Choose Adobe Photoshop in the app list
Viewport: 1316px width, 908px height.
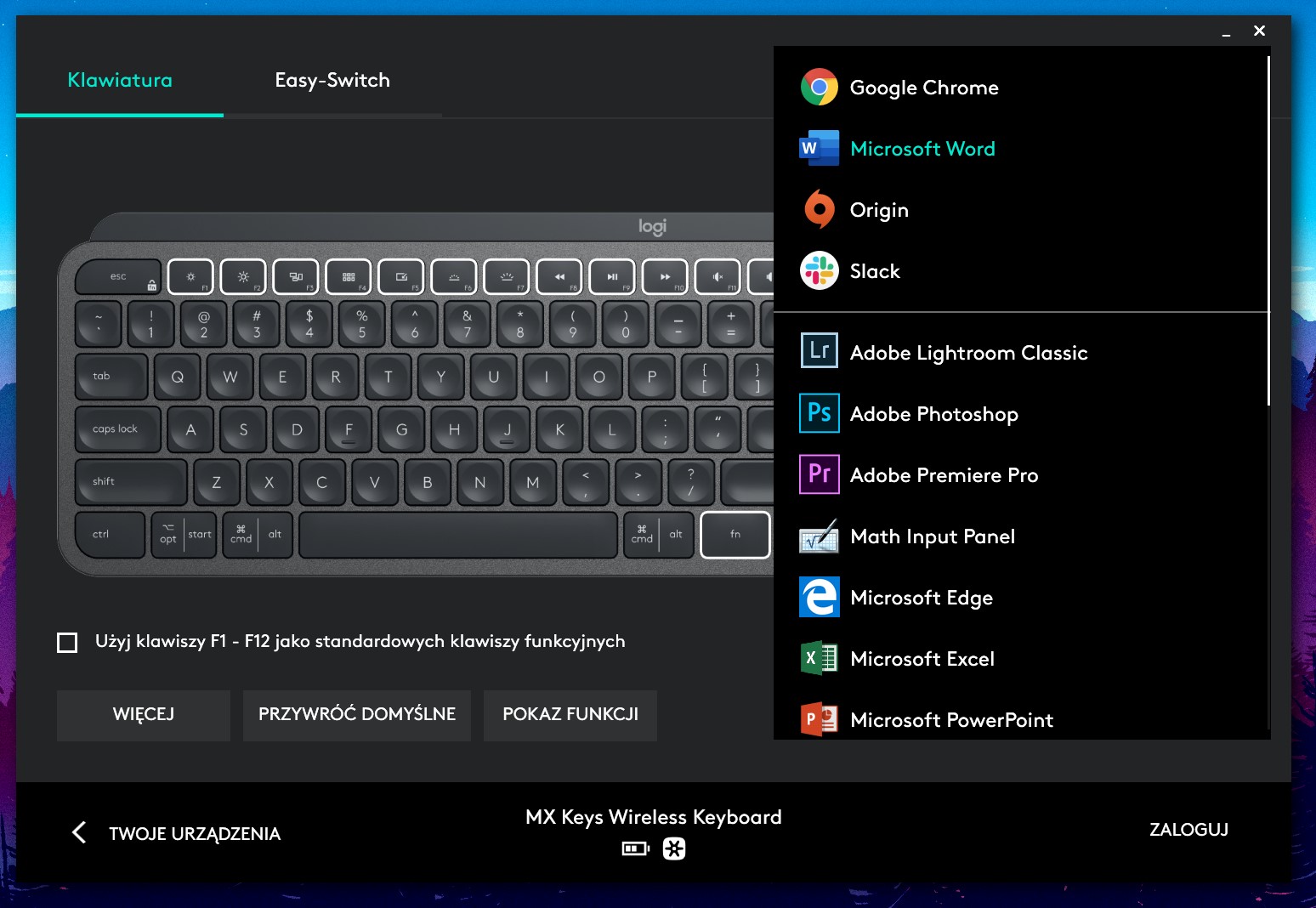point(1020,414)
